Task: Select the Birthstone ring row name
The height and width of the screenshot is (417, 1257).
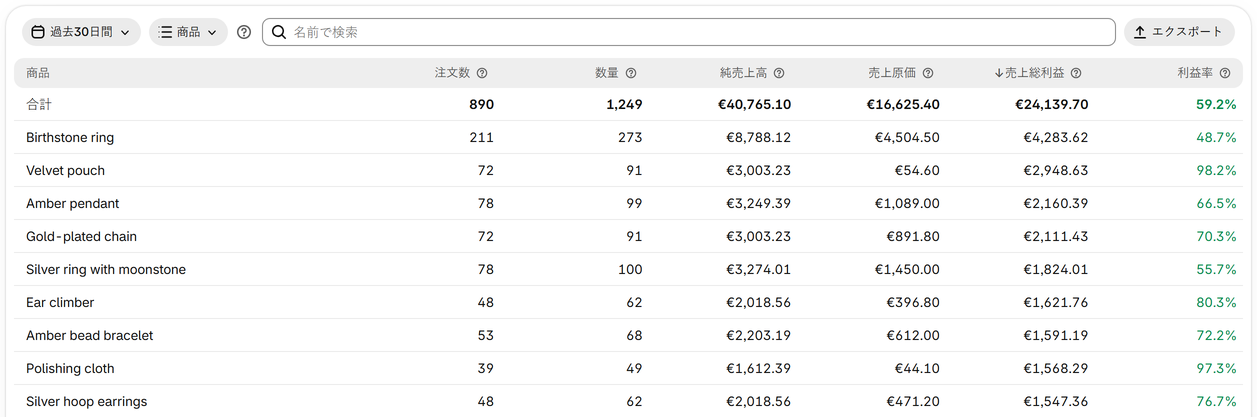Action: [x=70, y=137]
